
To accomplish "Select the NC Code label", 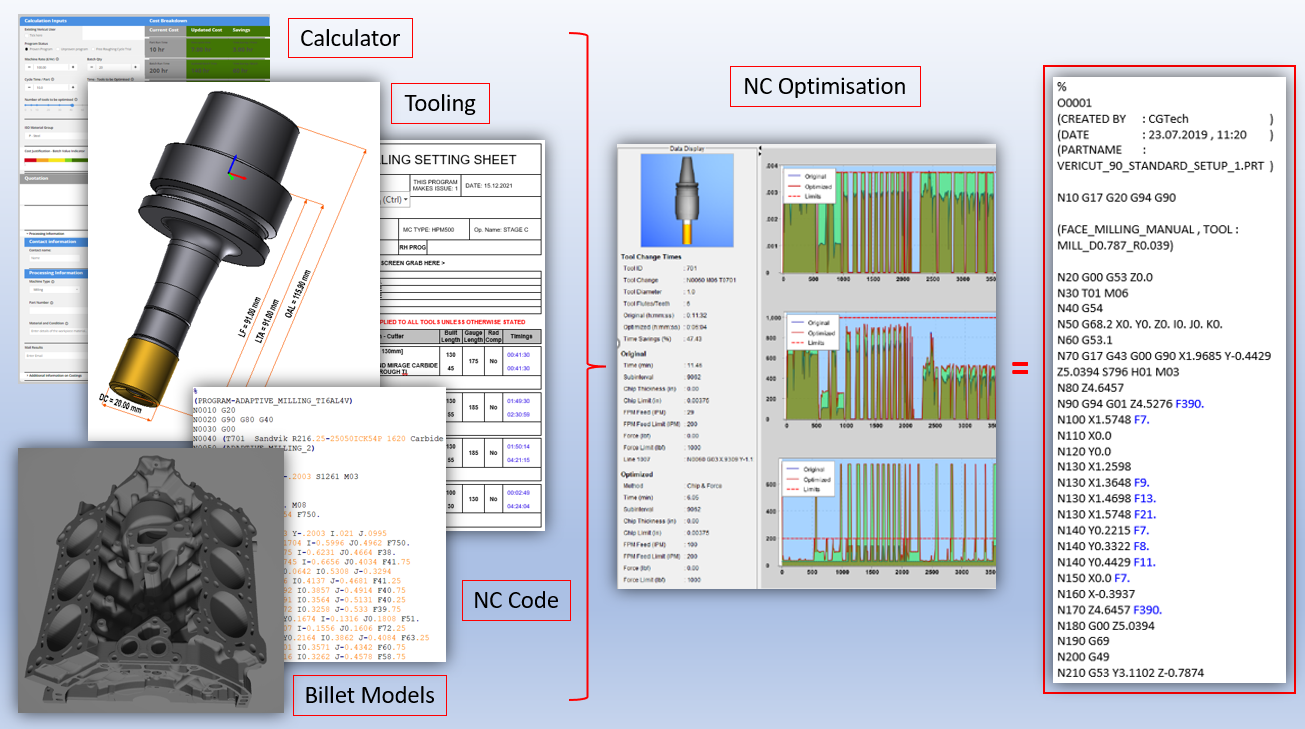I will [x=515, y=600].
